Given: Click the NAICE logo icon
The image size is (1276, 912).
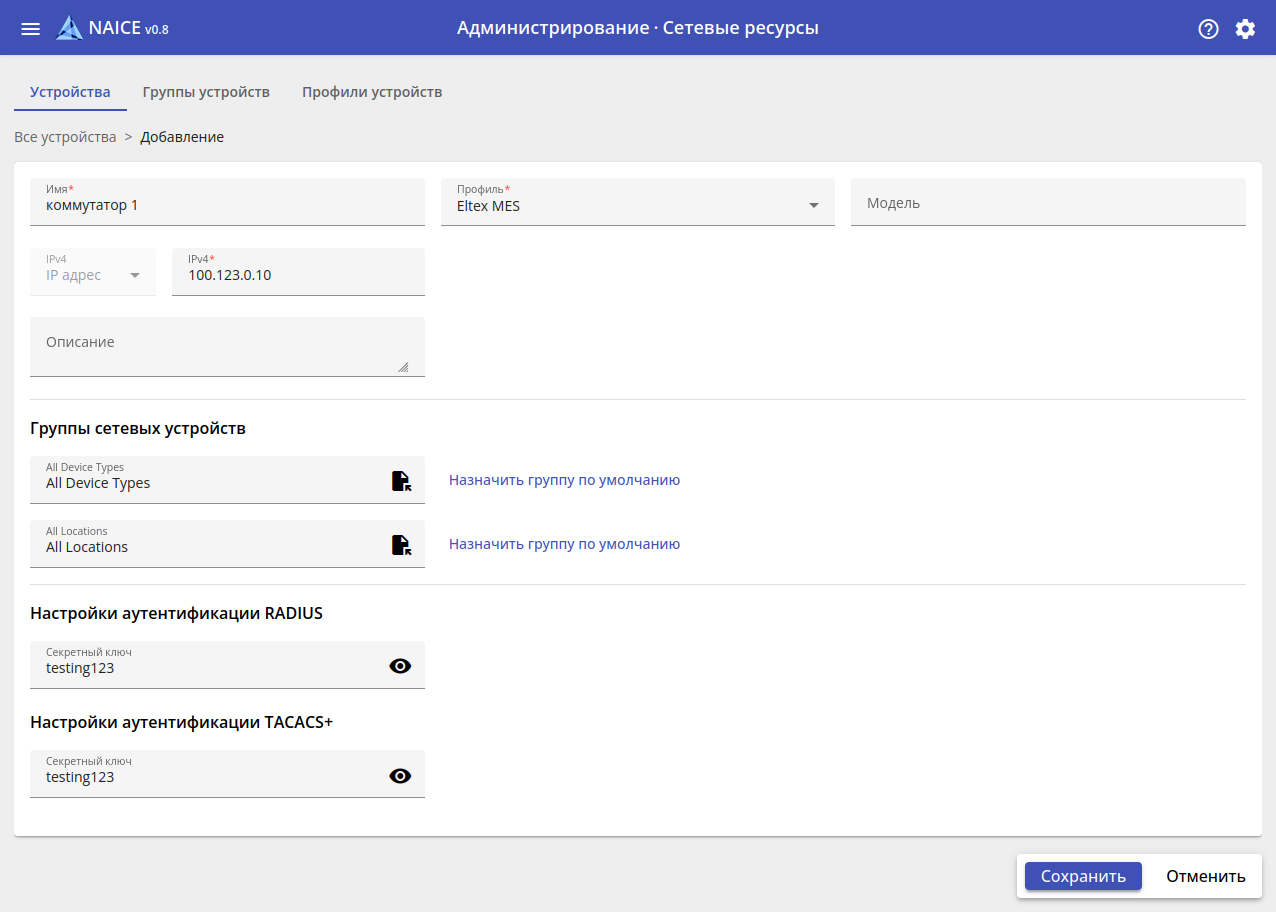Looking at the screenshot, I should pos(69,28).
